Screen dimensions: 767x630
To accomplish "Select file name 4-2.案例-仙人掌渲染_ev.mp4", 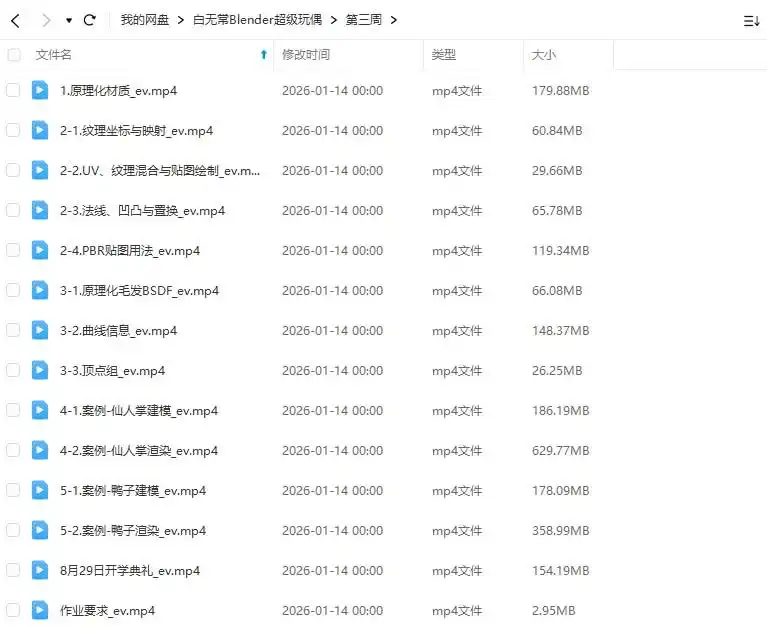I will coord(139,451).
